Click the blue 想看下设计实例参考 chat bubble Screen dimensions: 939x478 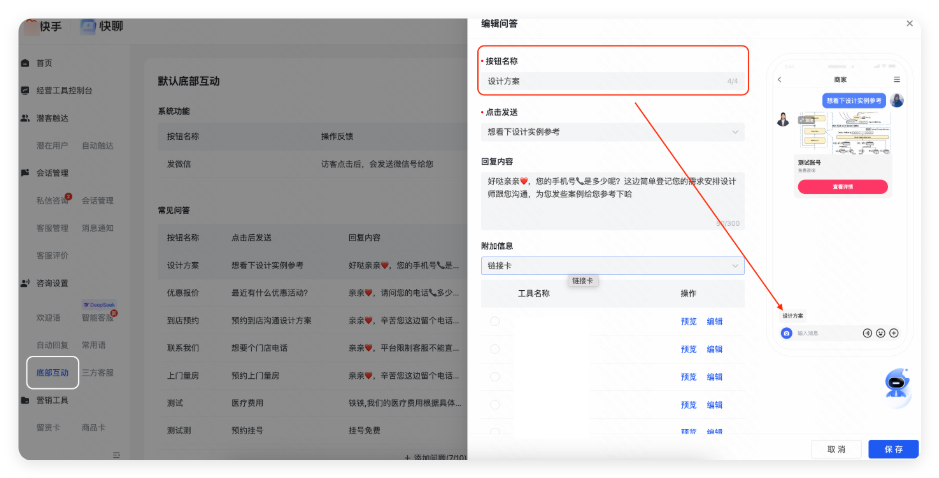[854, 101]
